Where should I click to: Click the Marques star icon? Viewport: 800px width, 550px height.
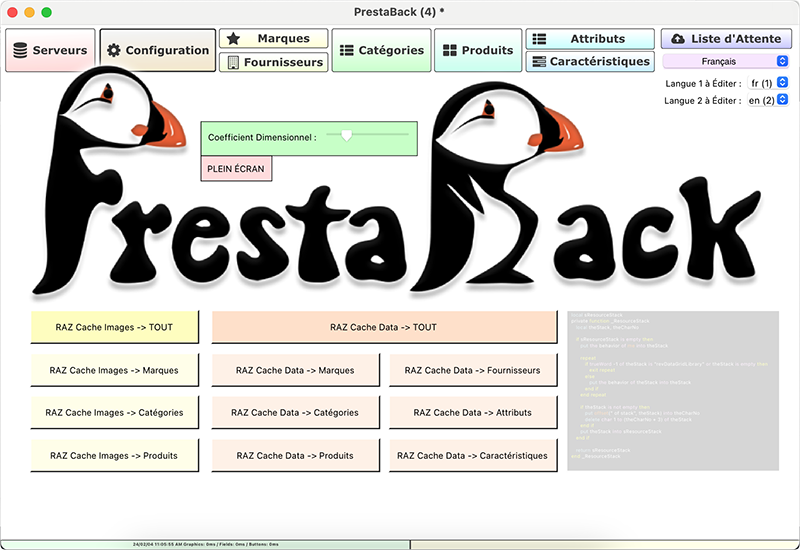click(233, 39)
